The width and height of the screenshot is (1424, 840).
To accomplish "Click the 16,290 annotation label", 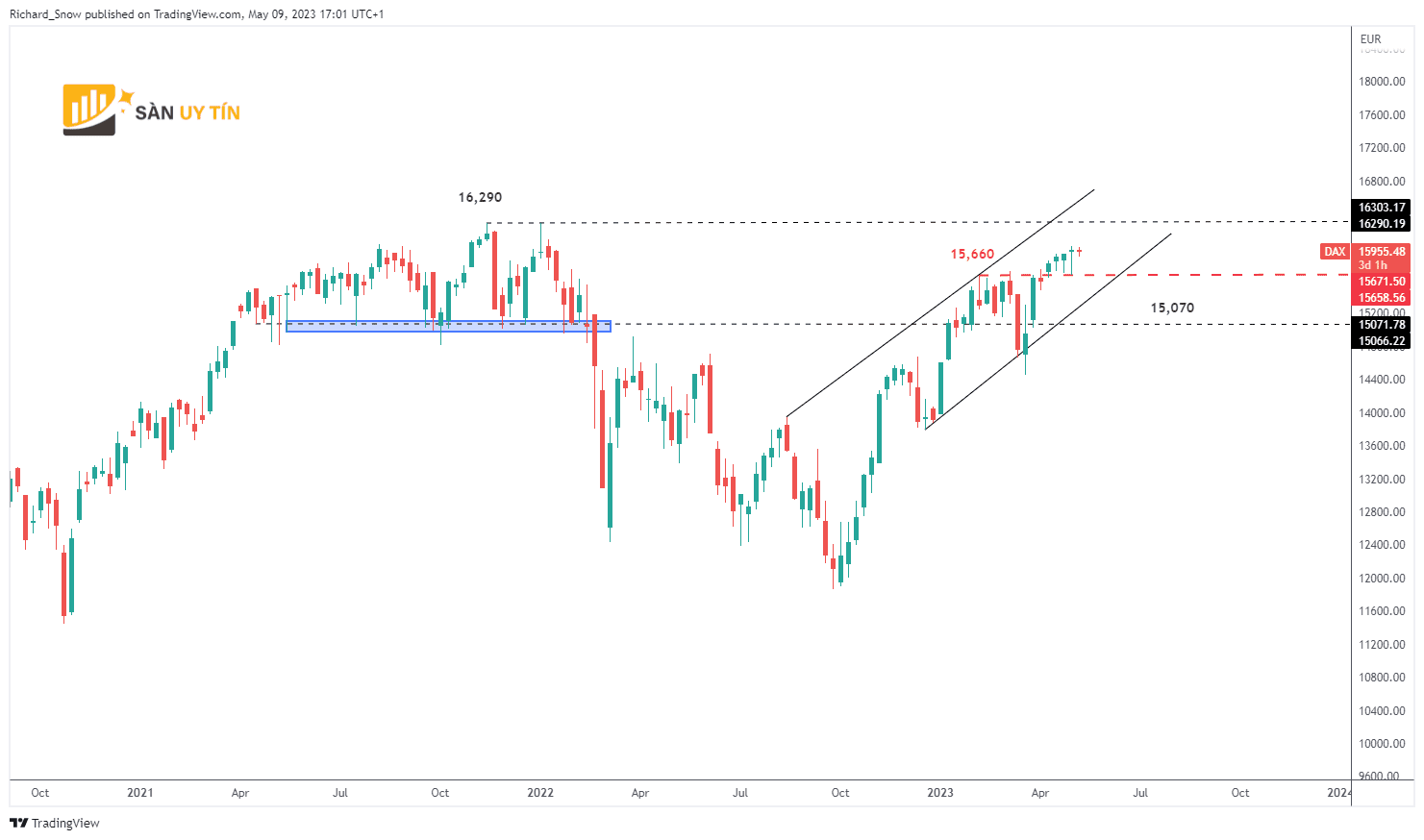I will coord(480,197).
